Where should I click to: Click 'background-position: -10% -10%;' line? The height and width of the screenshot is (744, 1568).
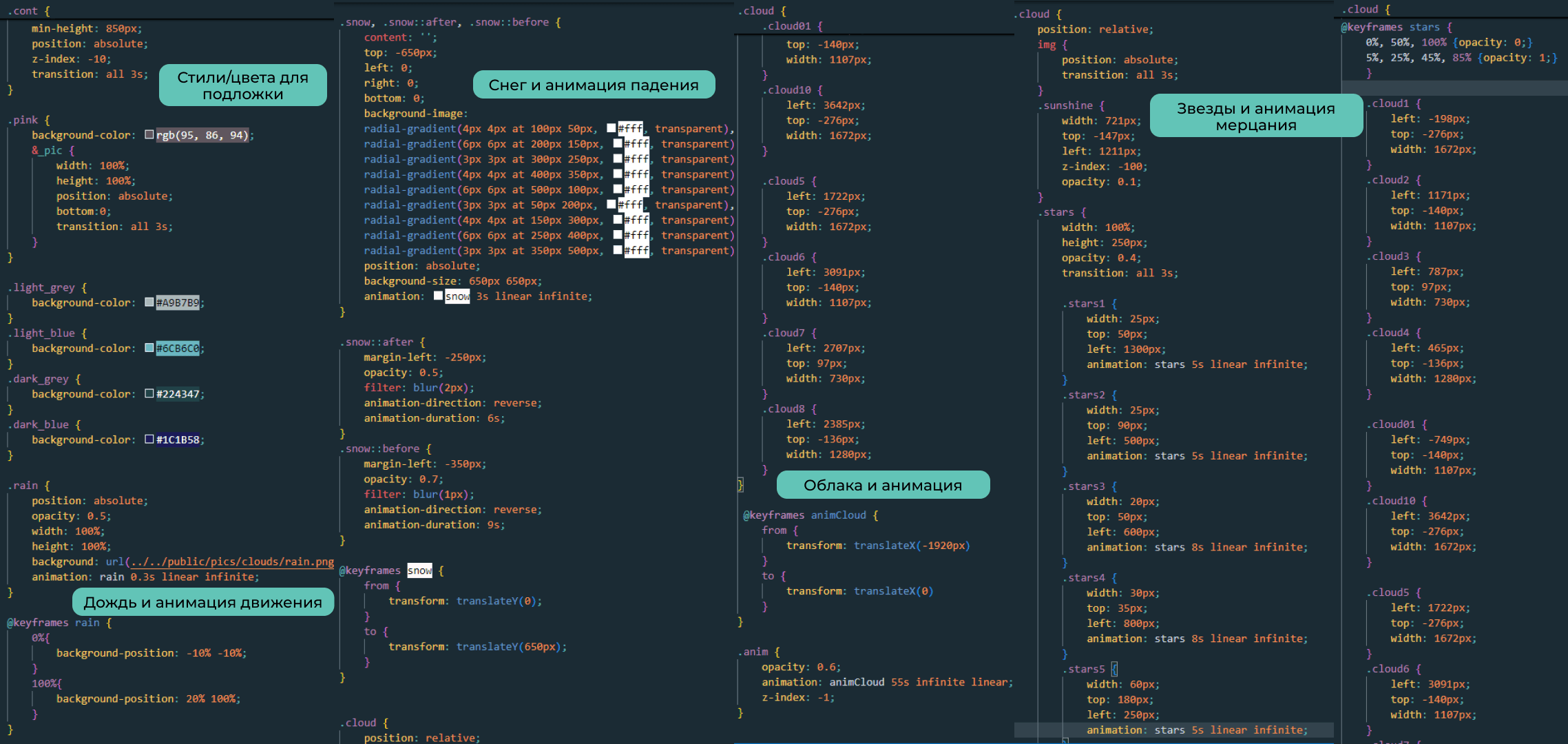[151, 653]
